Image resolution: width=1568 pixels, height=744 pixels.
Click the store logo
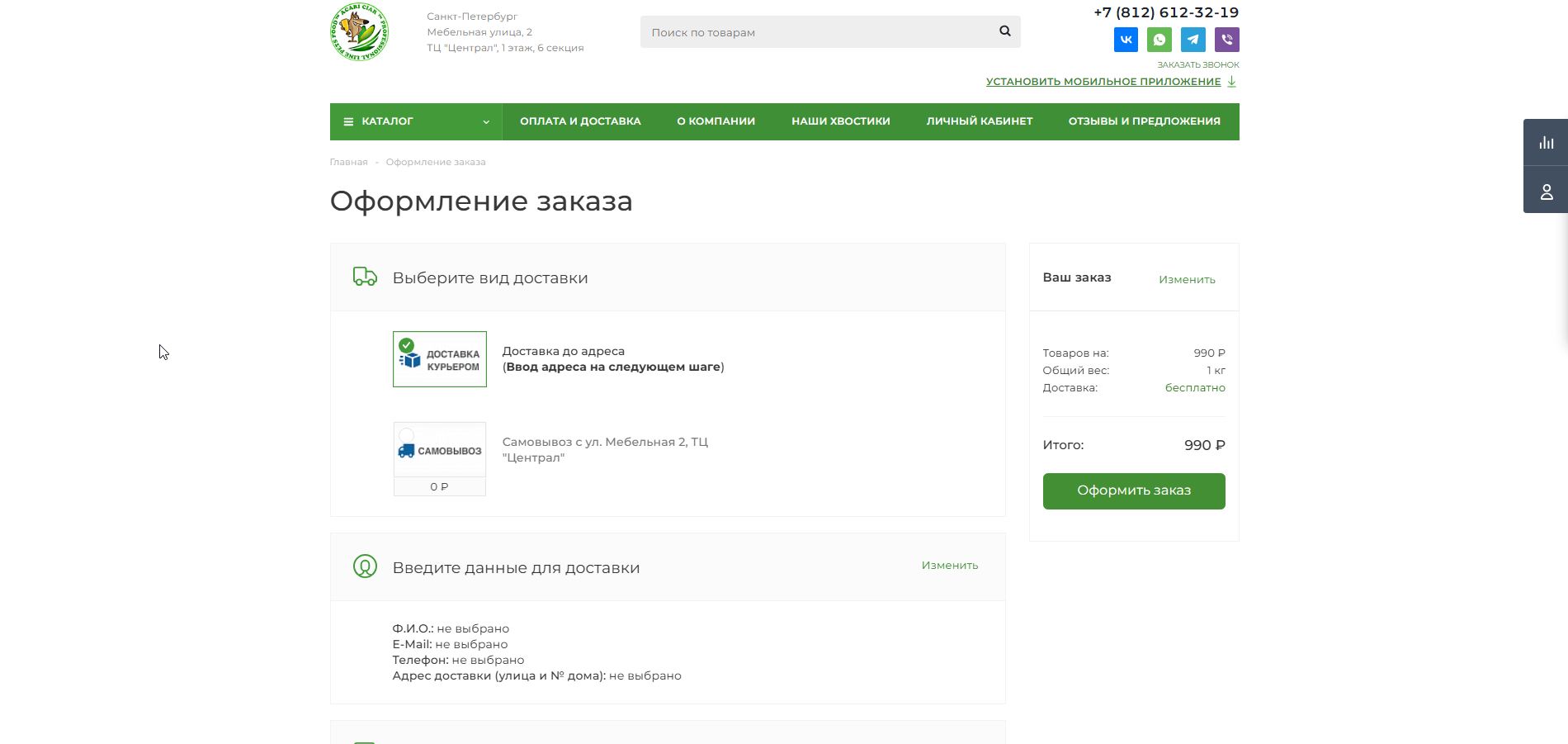tap(360, 32)
